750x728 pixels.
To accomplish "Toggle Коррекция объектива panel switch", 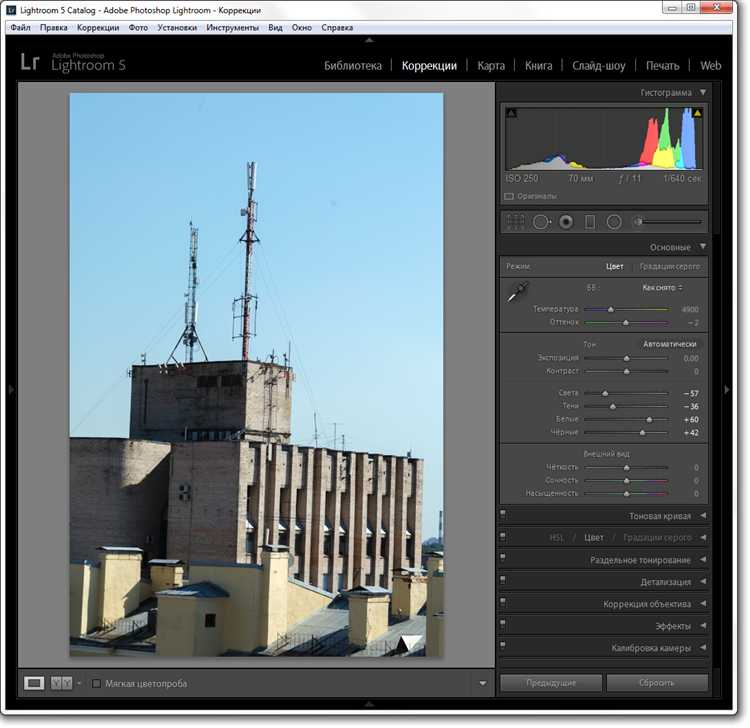I will click(503, 602).
